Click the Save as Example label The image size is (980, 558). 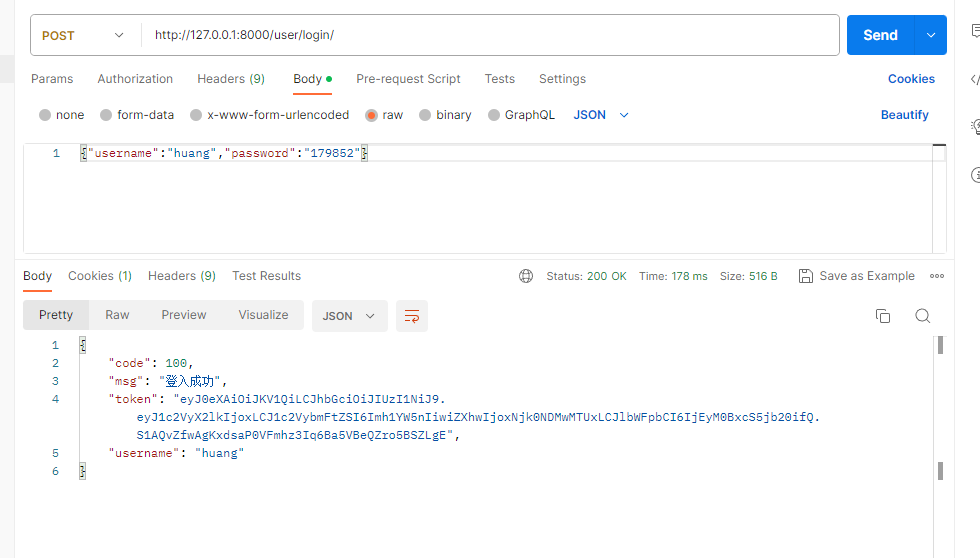(867, 276)
